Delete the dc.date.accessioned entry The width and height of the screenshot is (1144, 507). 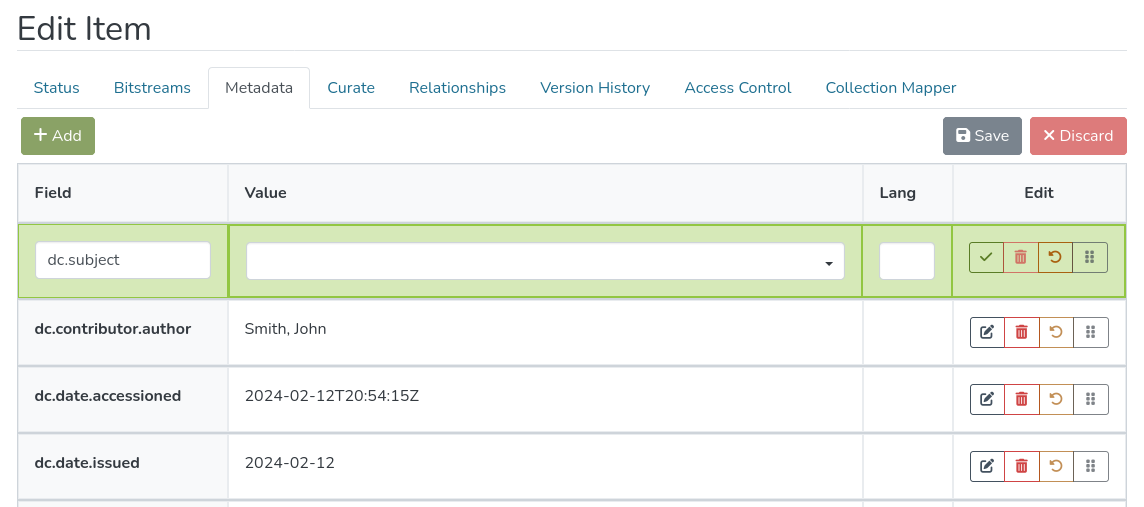(x=1022, y=399)
